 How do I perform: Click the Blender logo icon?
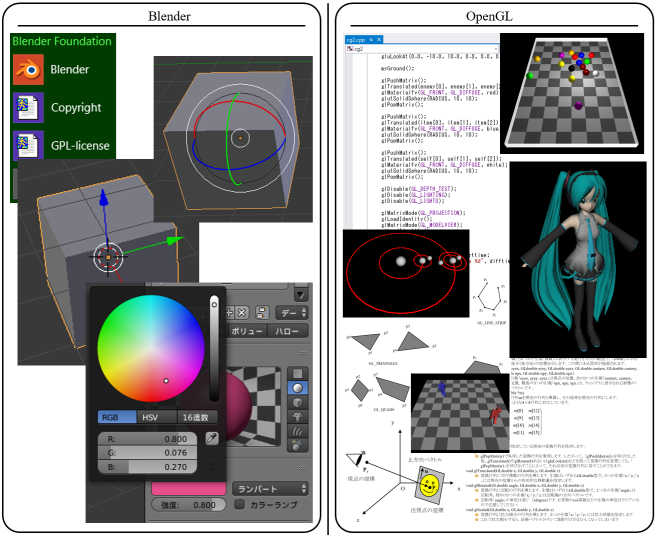pos(28,69)
